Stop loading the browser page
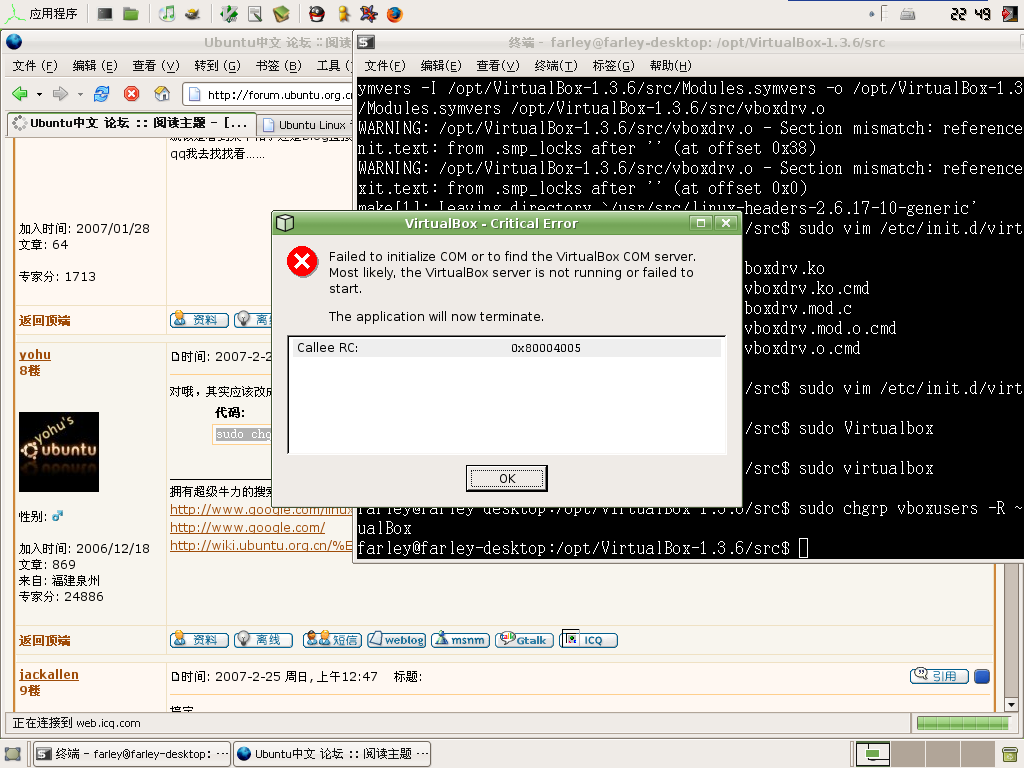 132,94
